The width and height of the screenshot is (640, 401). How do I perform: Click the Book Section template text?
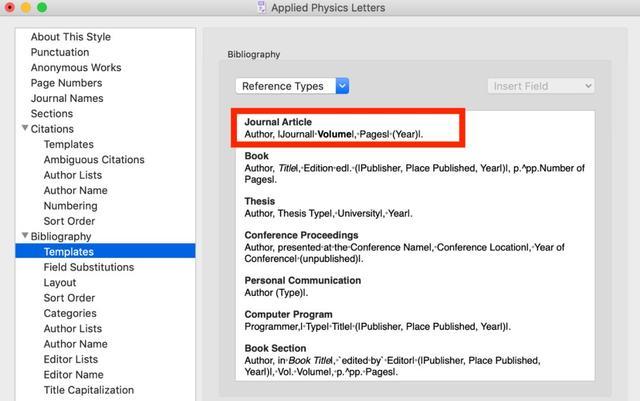(x=392, y=366)
